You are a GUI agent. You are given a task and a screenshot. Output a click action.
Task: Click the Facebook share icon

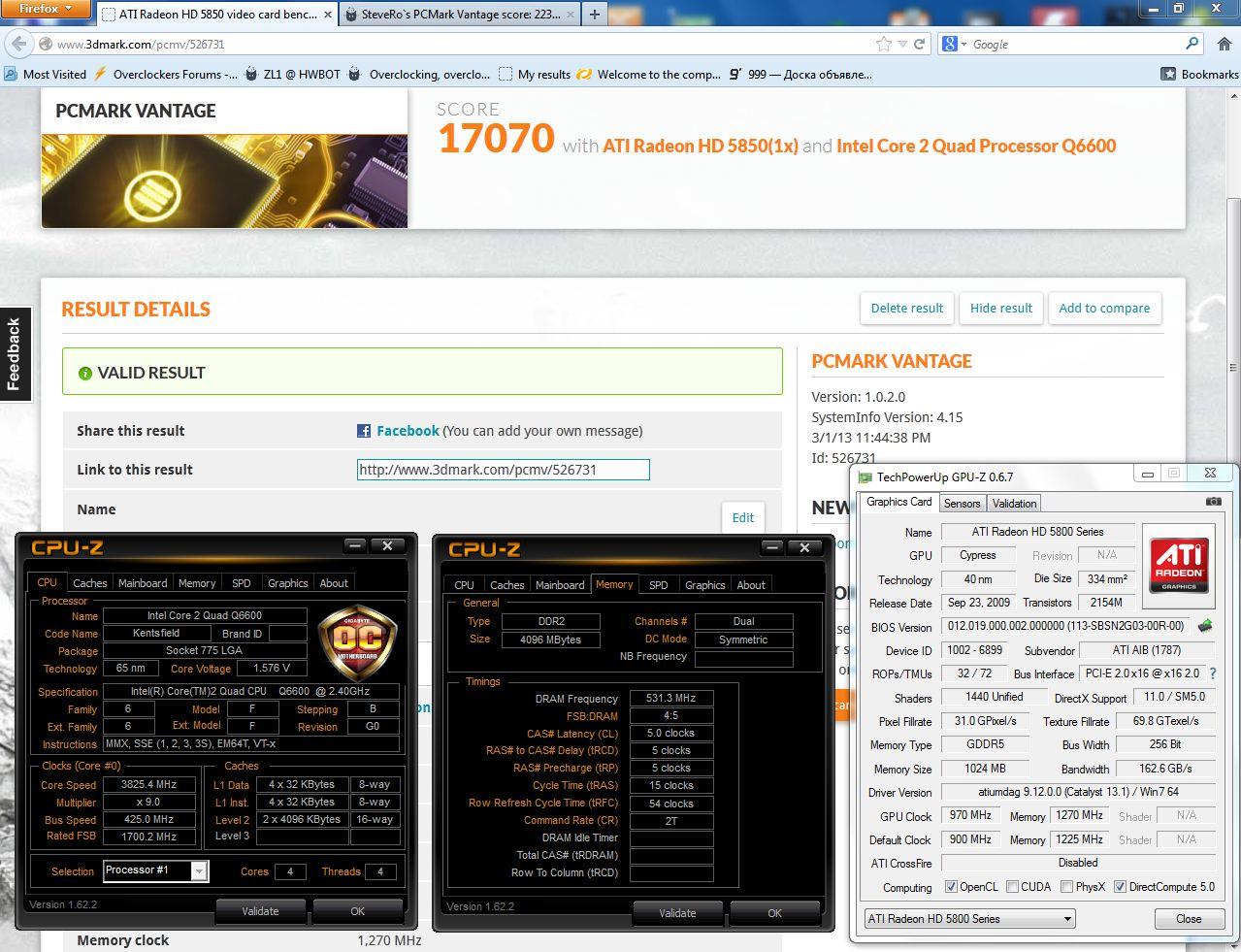pyautogui.click(x=364, y=431)
